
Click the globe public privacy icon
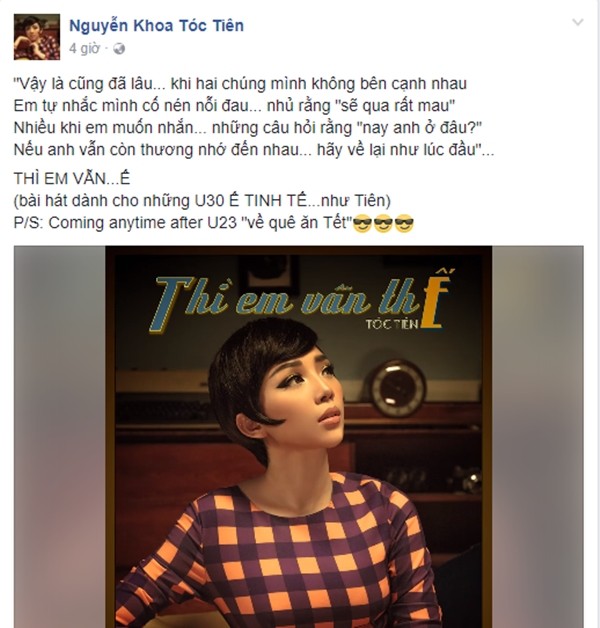tap(119, 49)
